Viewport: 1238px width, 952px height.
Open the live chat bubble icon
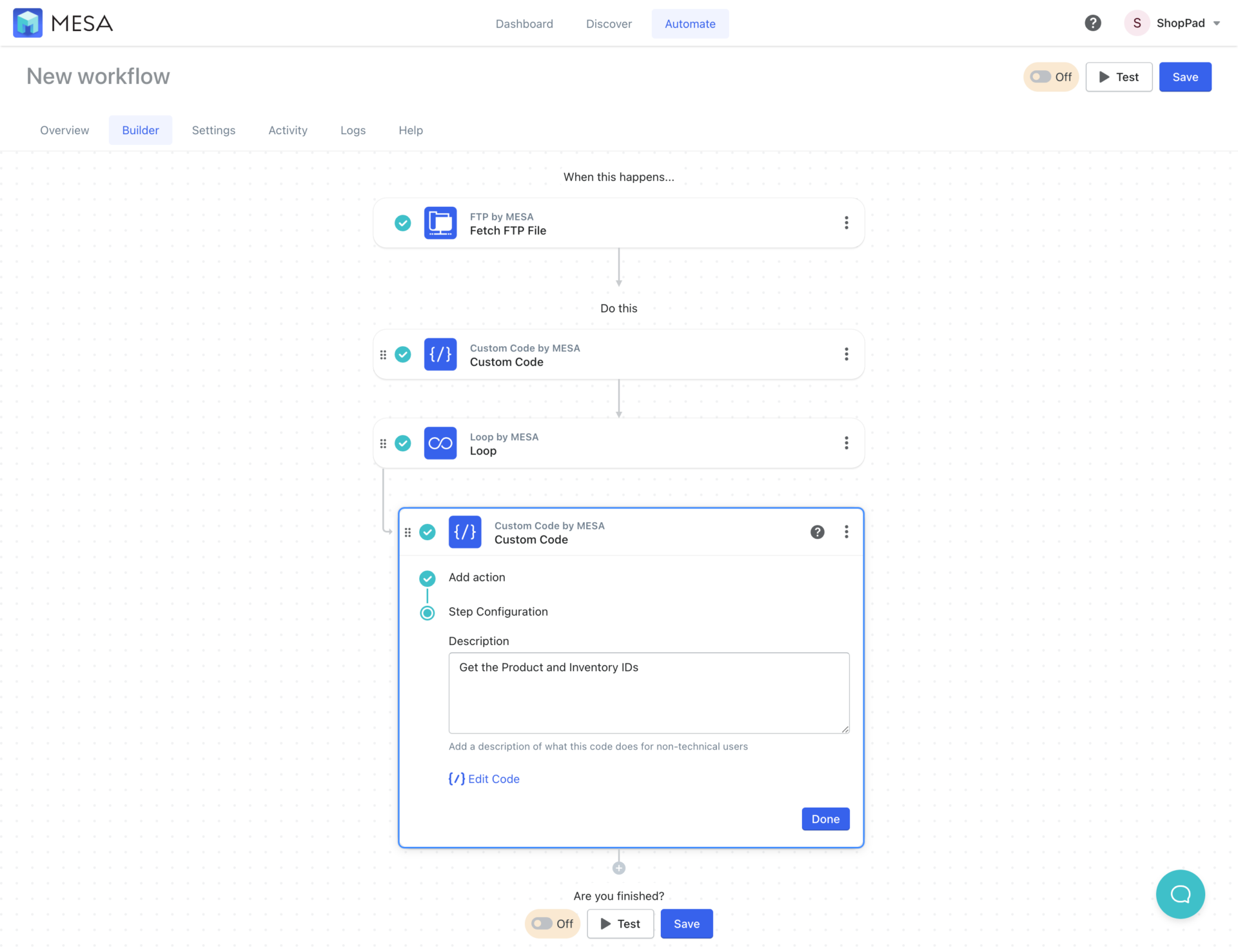tap(1180, 894)
